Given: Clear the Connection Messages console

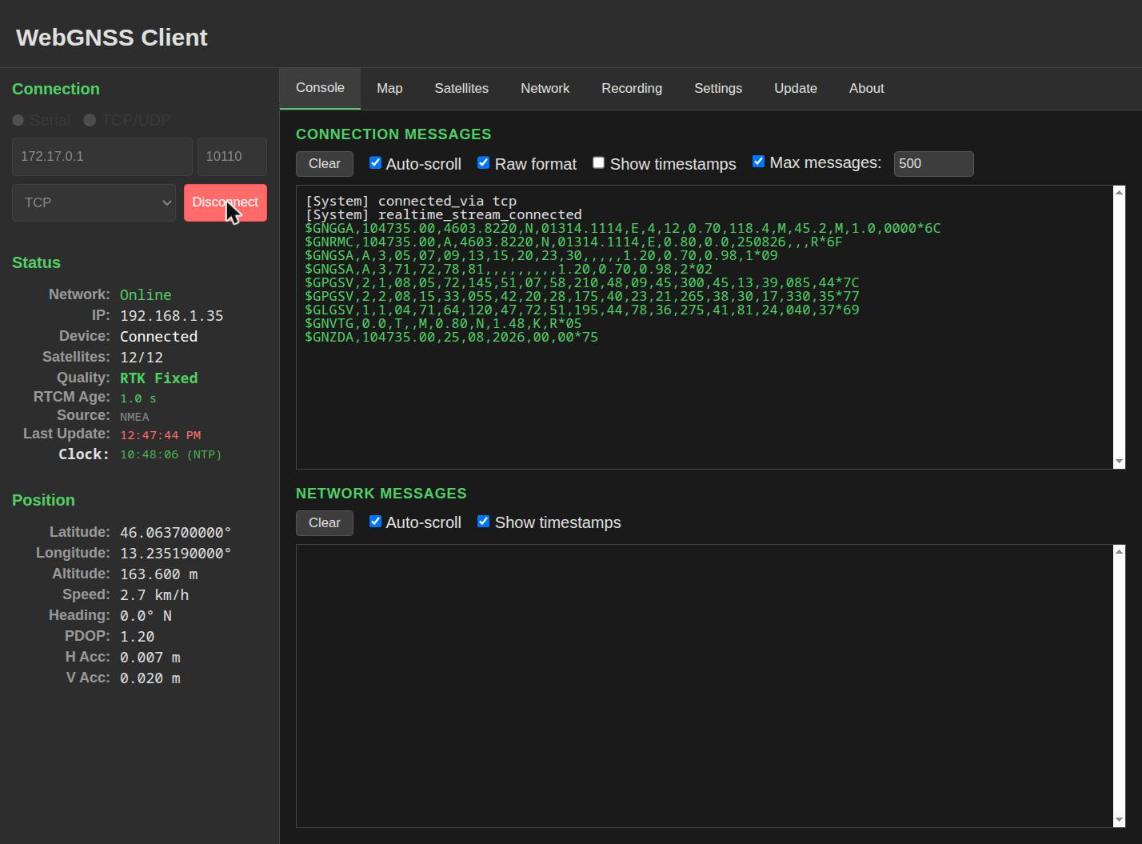Looking at the screenshot, I should click(x=324, y=164).
